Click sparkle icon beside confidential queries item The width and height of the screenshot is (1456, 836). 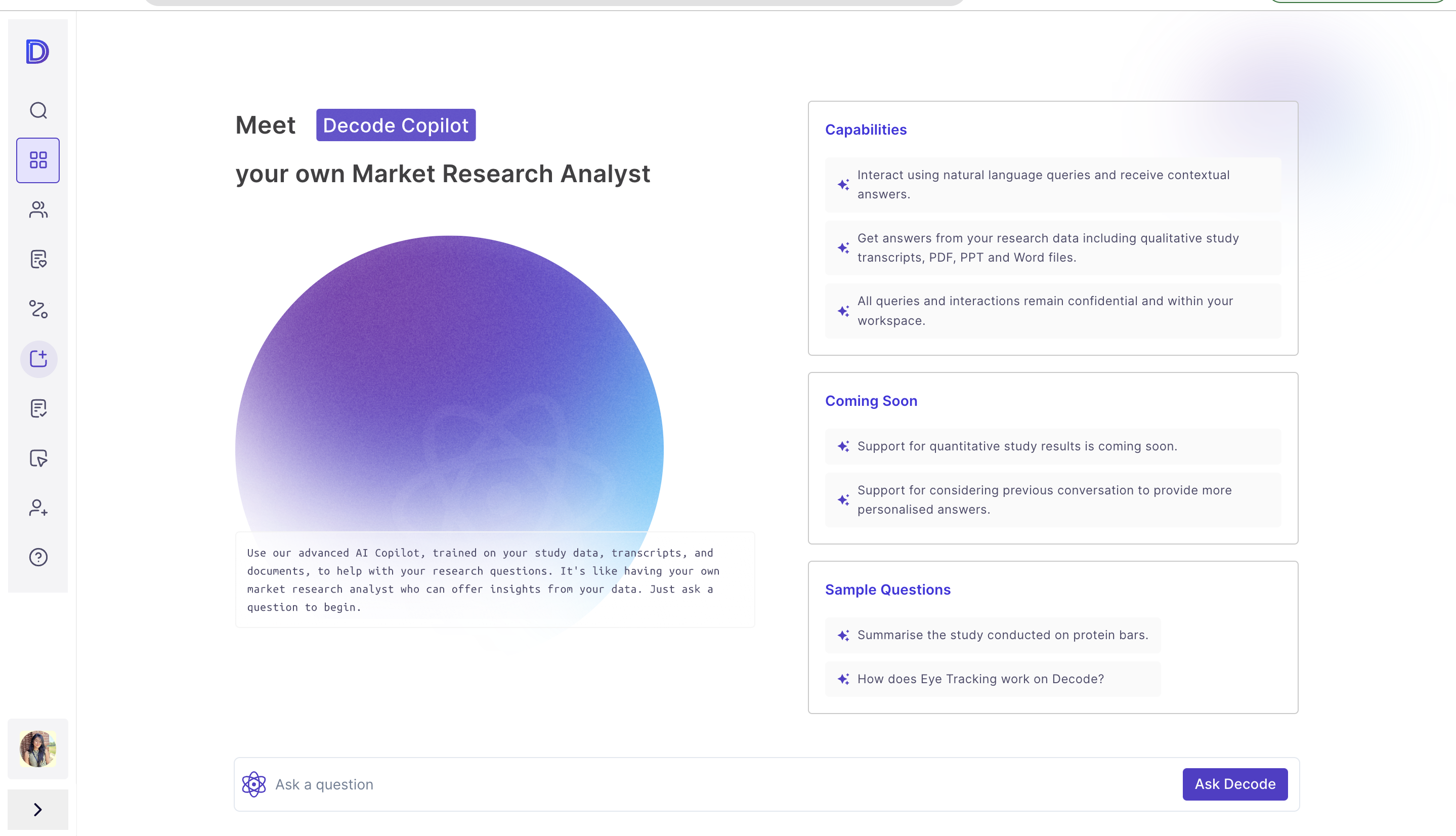coord(843,311)
